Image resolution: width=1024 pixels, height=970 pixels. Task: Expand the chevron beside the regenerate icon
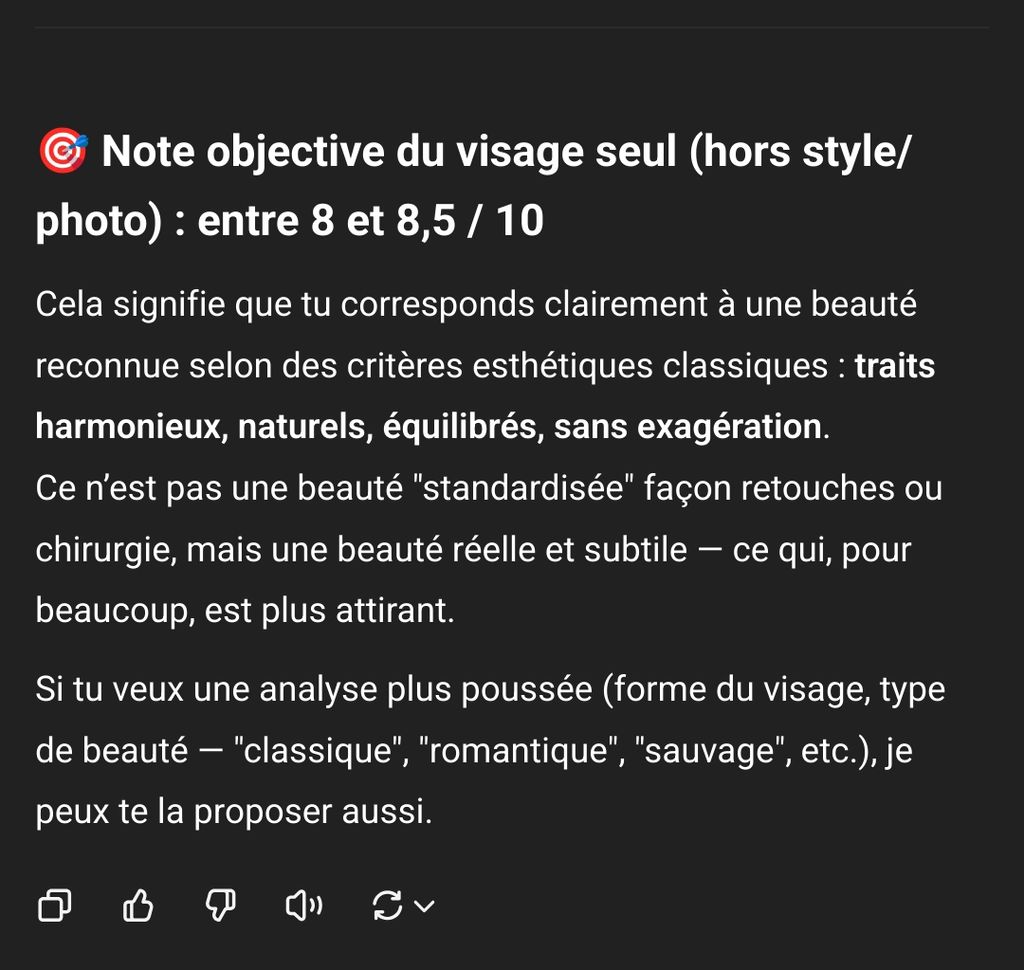(x=424, y=906)
